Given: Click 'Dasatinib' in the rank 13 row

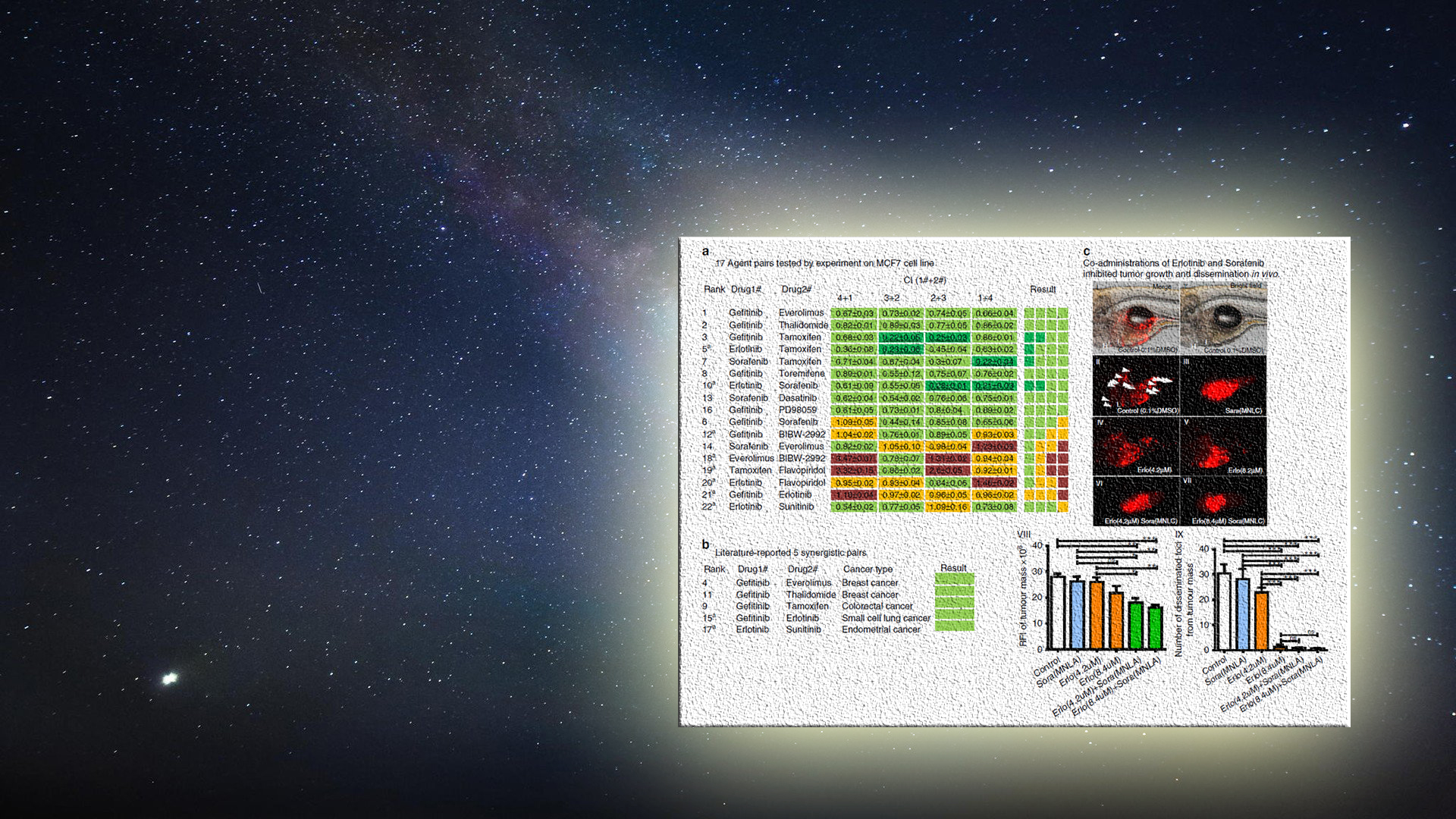Looking at the screenshot, I should (x=798, y=397).
